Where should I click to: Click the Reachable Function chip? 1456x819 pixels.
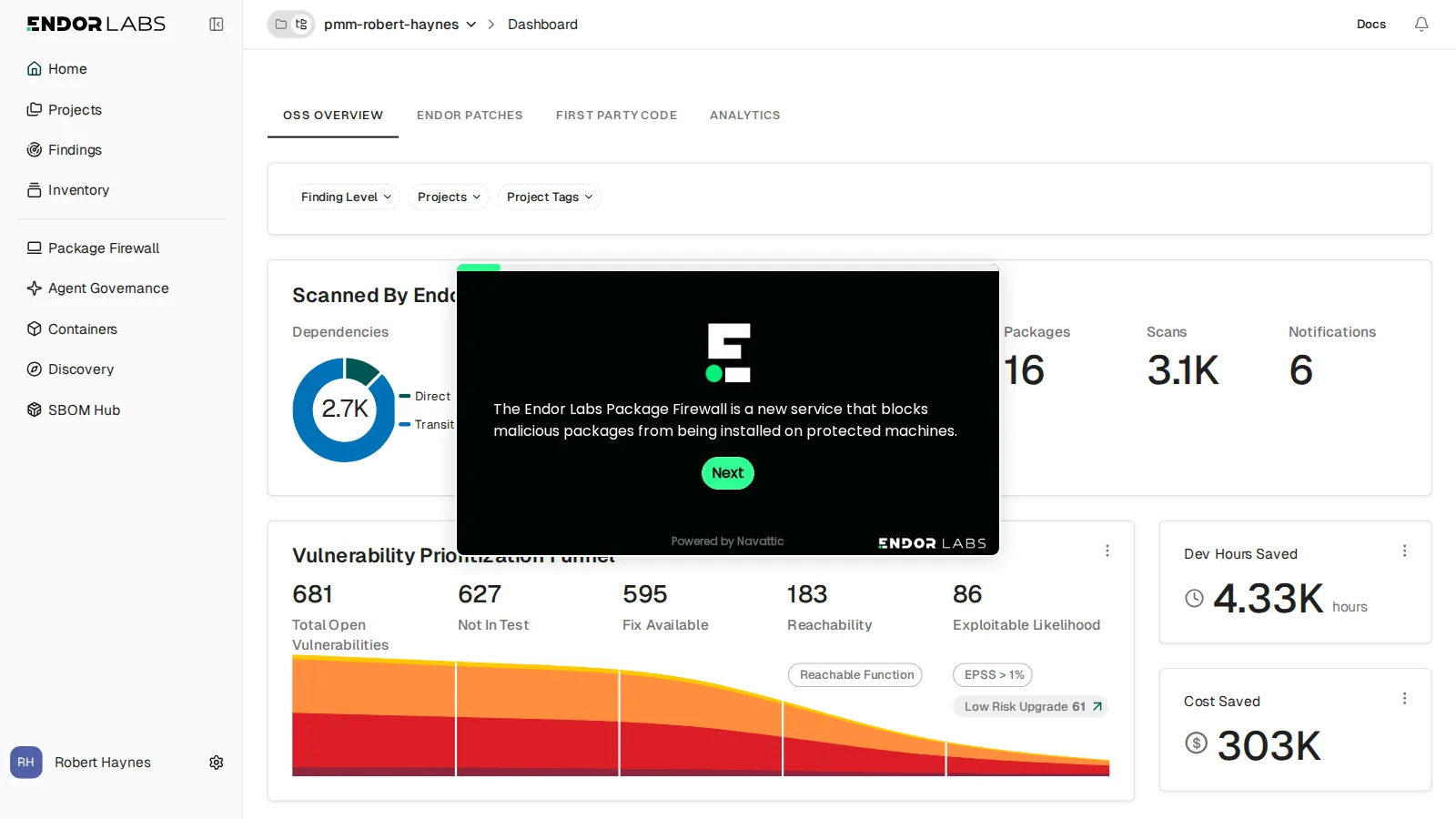(855, 675)
